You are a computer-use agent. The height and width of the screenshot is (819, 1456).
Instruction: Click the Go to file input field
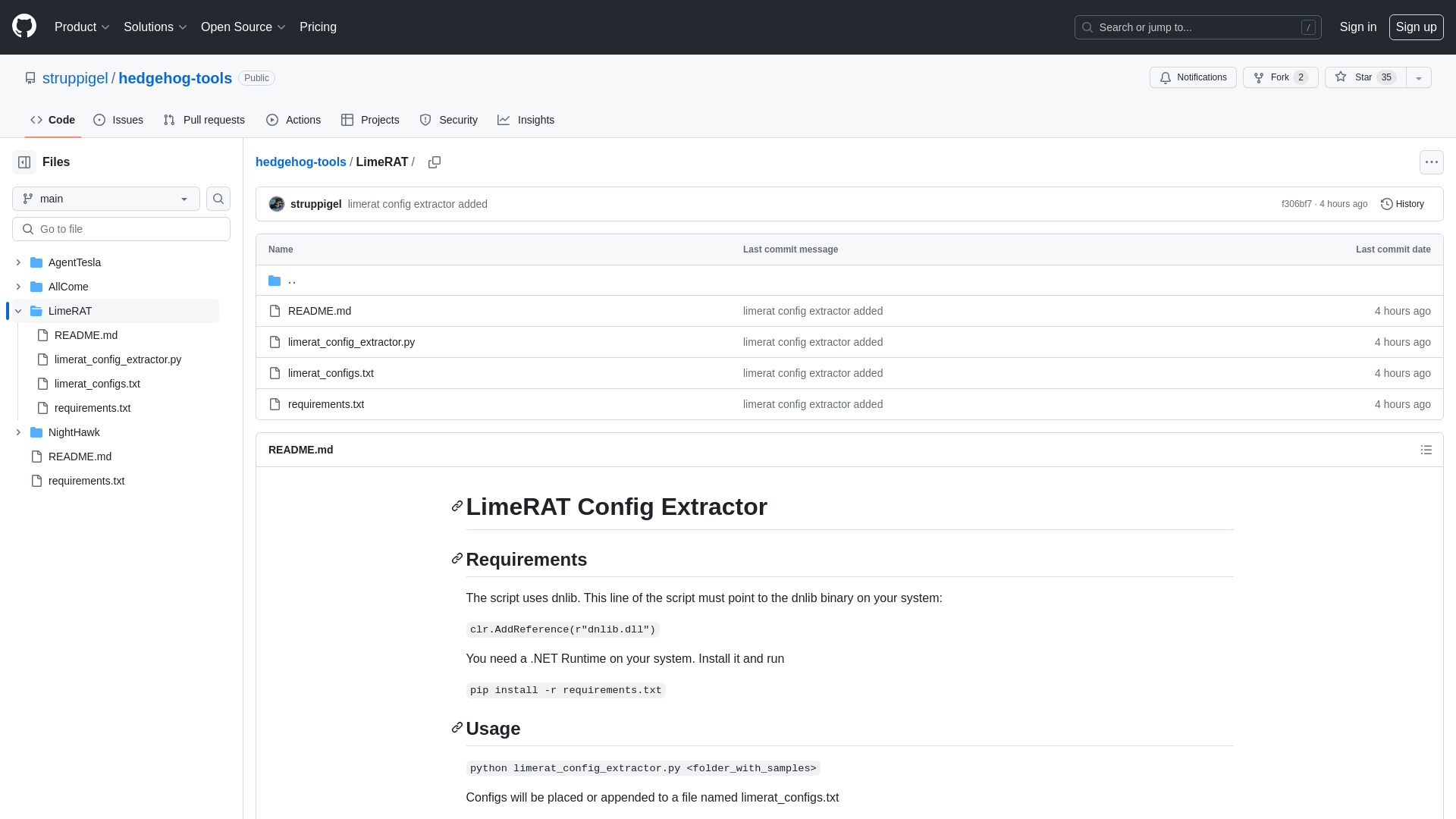pyautogui.click(x=121, y=228)
